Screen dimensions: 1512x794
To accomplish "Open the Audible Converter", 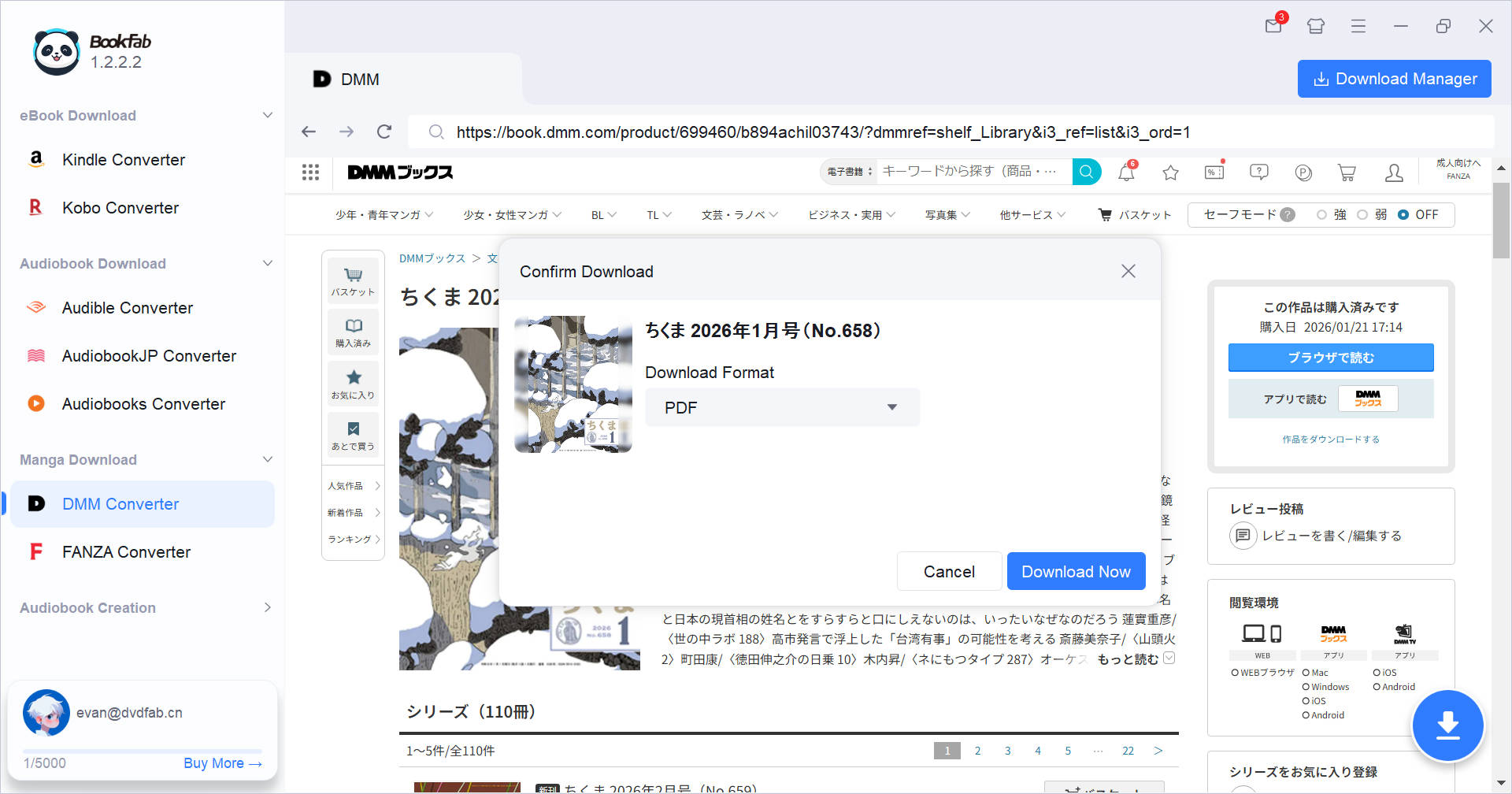I will pyautogui.click(x=126, y=307).
